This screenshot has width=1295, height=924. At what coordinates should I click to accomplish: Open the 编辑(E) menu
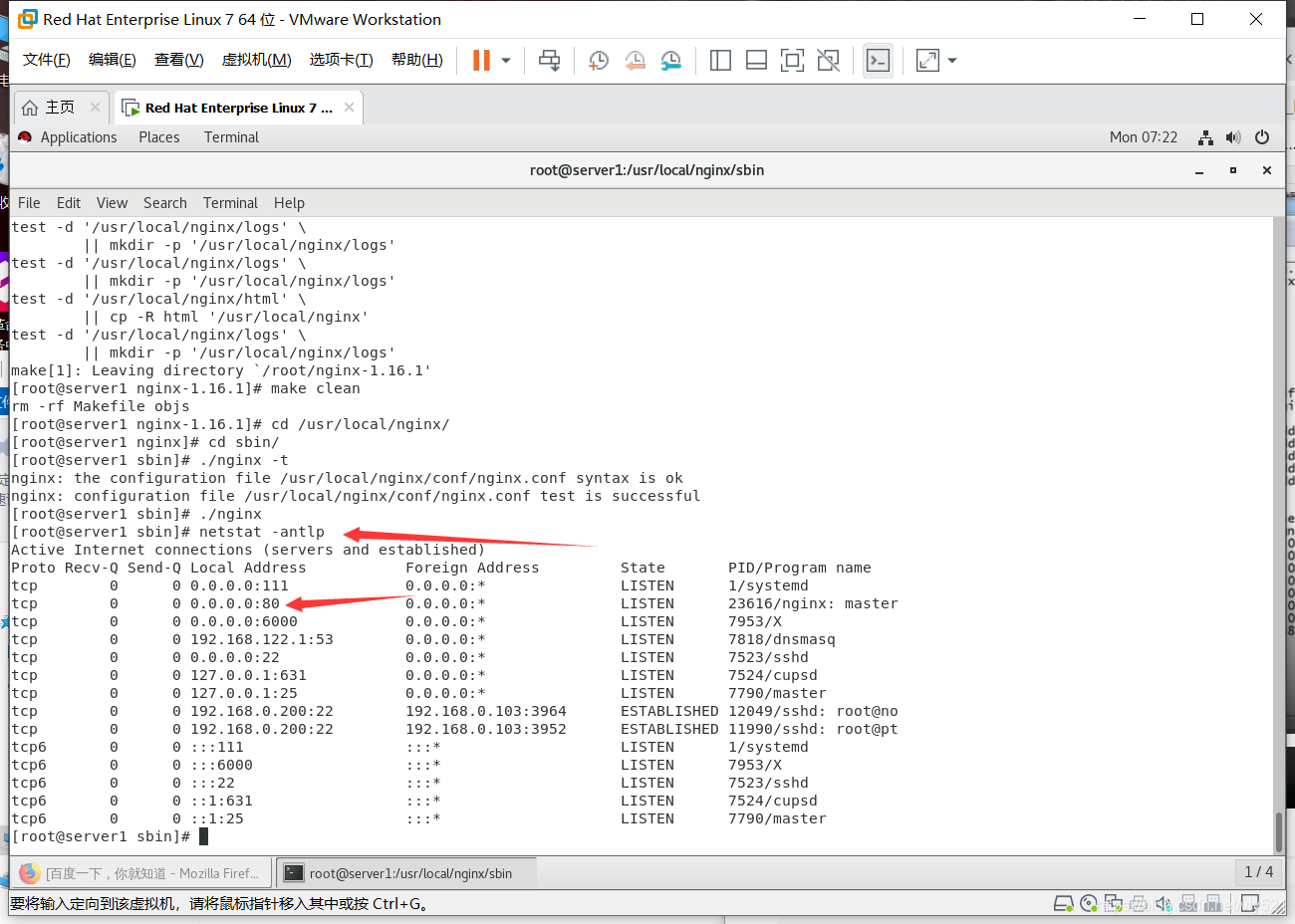113,60
